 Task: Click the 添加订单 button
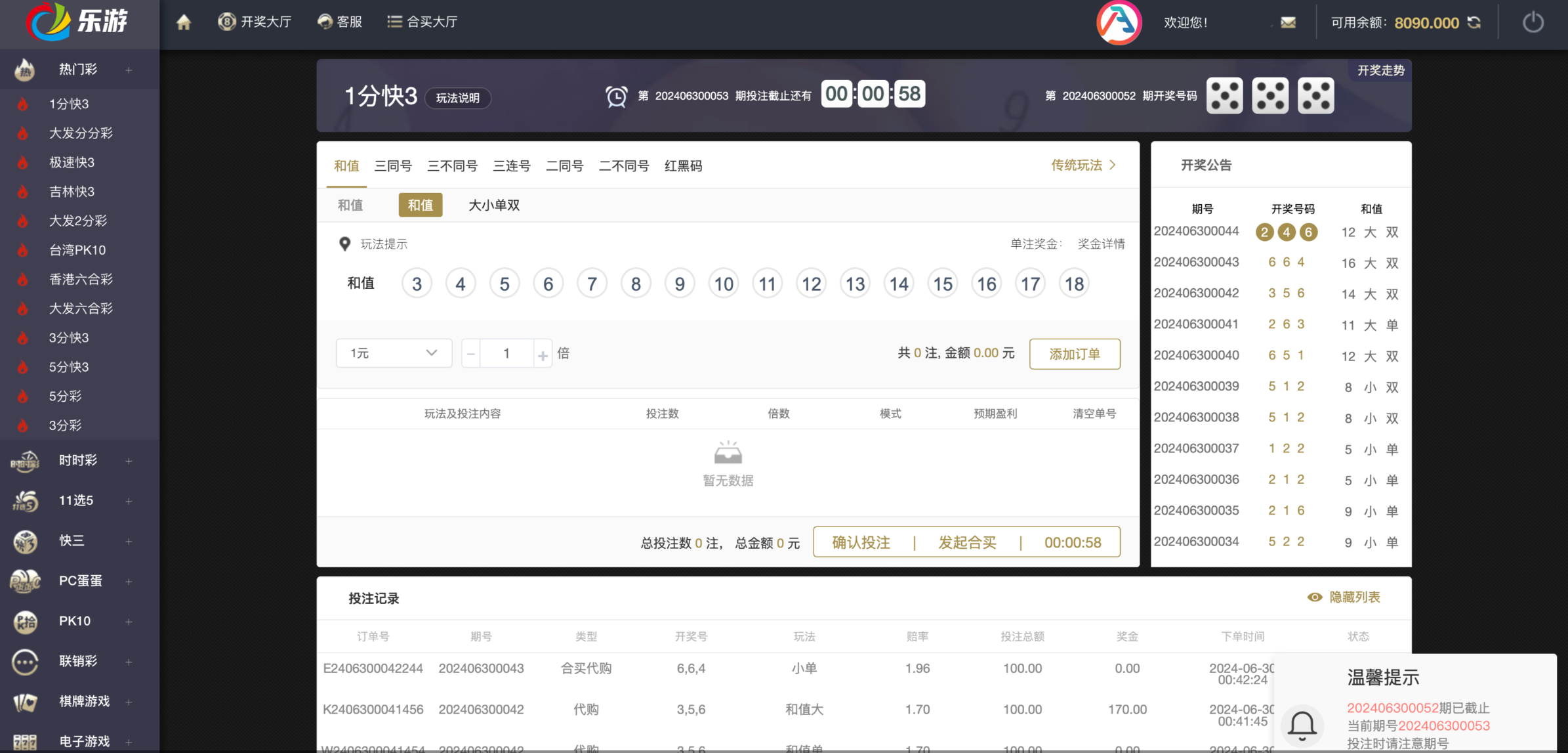pos(1074,354)
